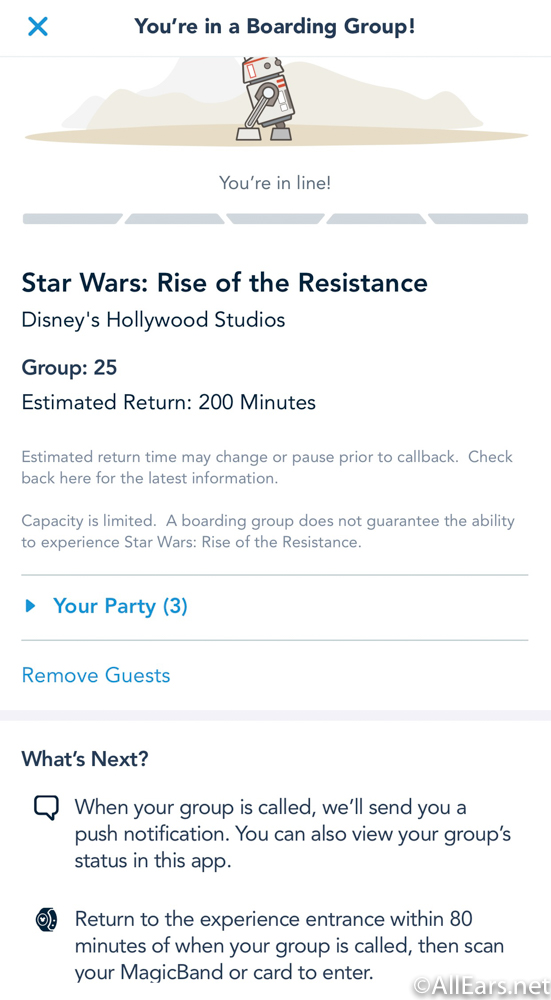Tap Disney's Hollywood Studios park name
The image size is (551, 1000).
[153, 320]
